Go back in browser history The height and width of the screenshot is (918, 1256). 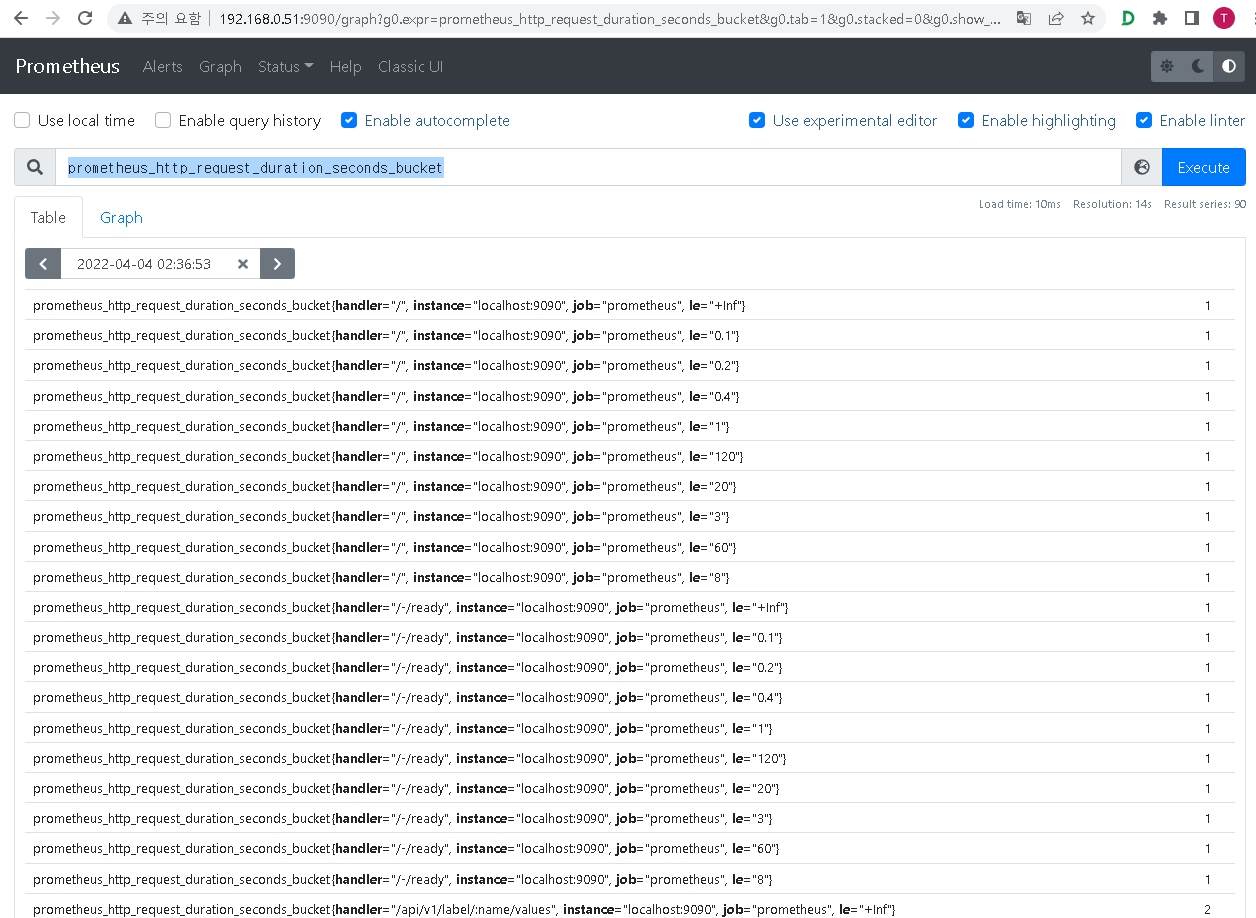(21, 18)
